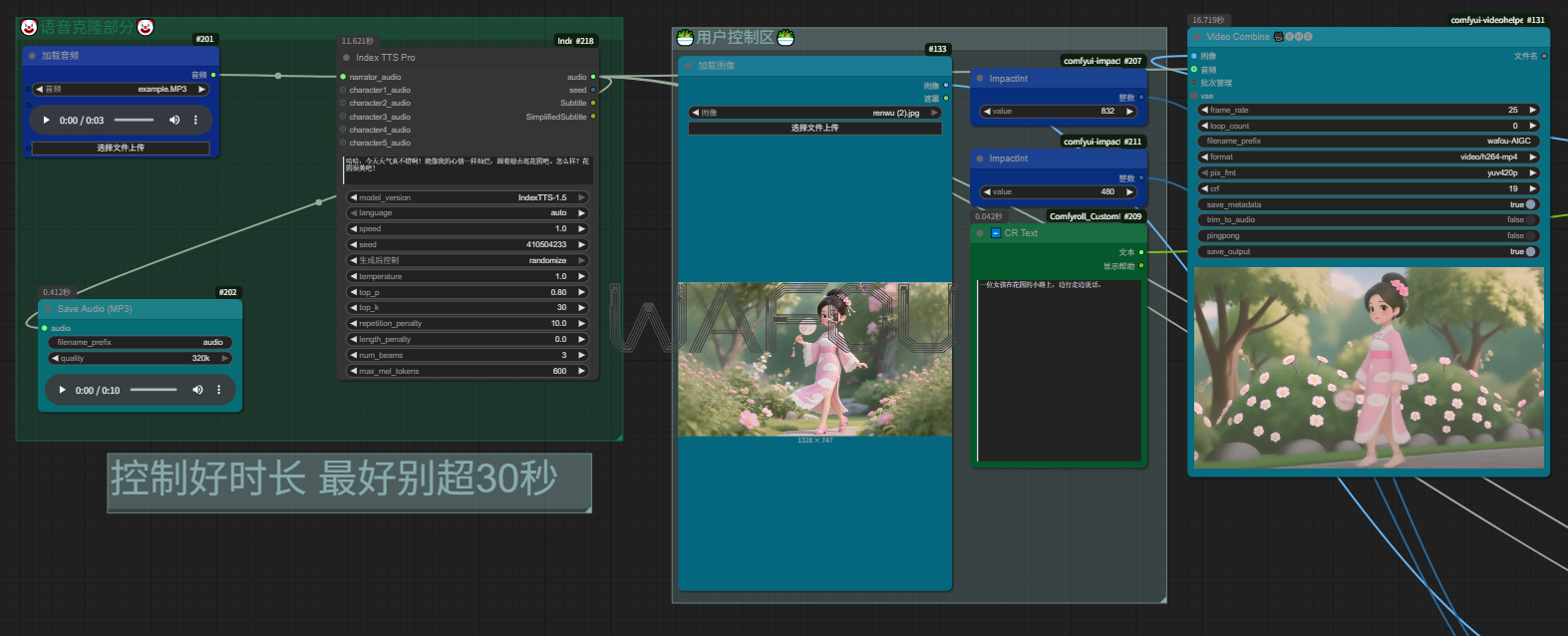Edit filename_prefix wafou-AIGC field
This screenshot has width=1568, height=636.
click(x=1369, y=141)
